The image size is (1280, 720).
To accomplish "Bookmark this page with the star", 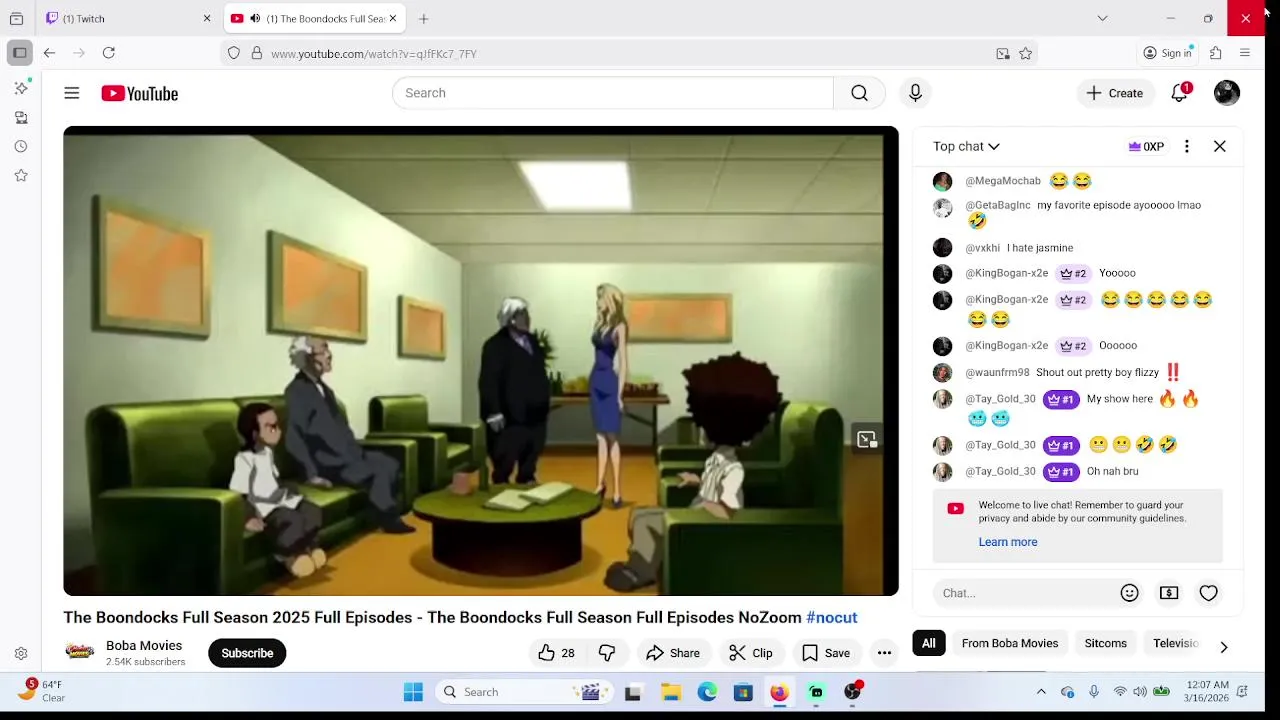I will tap(1025, 54).
